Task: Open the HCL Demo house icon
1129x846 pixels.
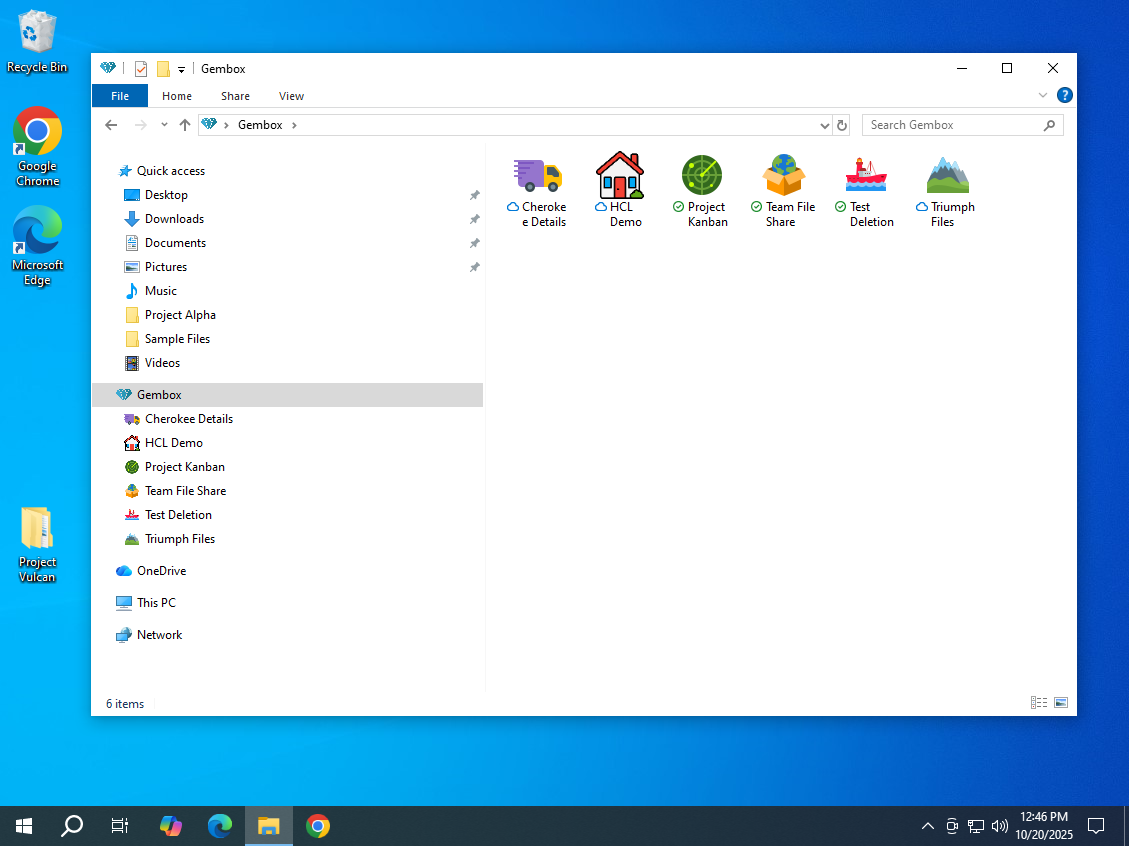Action: (620, 176)
